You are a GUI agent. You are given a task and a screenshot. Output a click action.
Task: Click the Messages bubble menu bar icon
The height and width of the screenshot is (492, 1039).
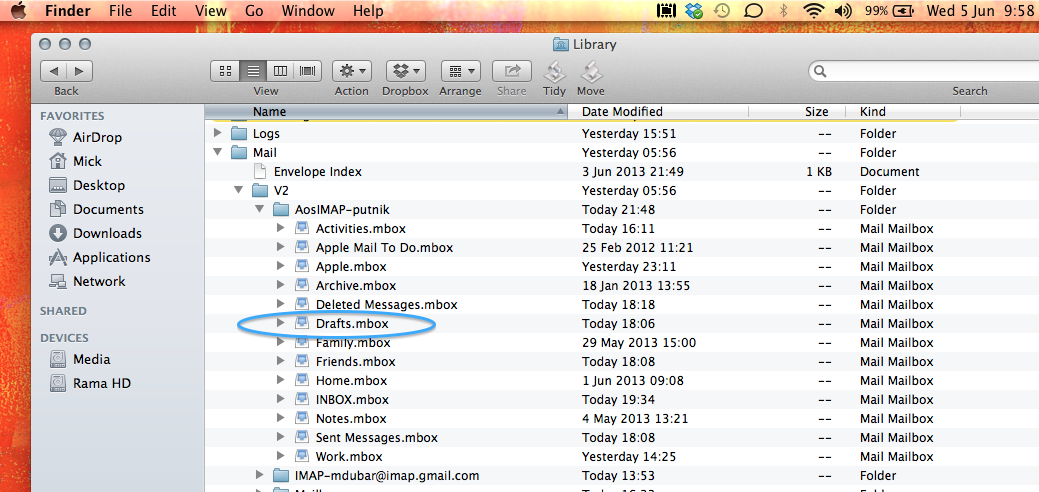pos(753,11)
